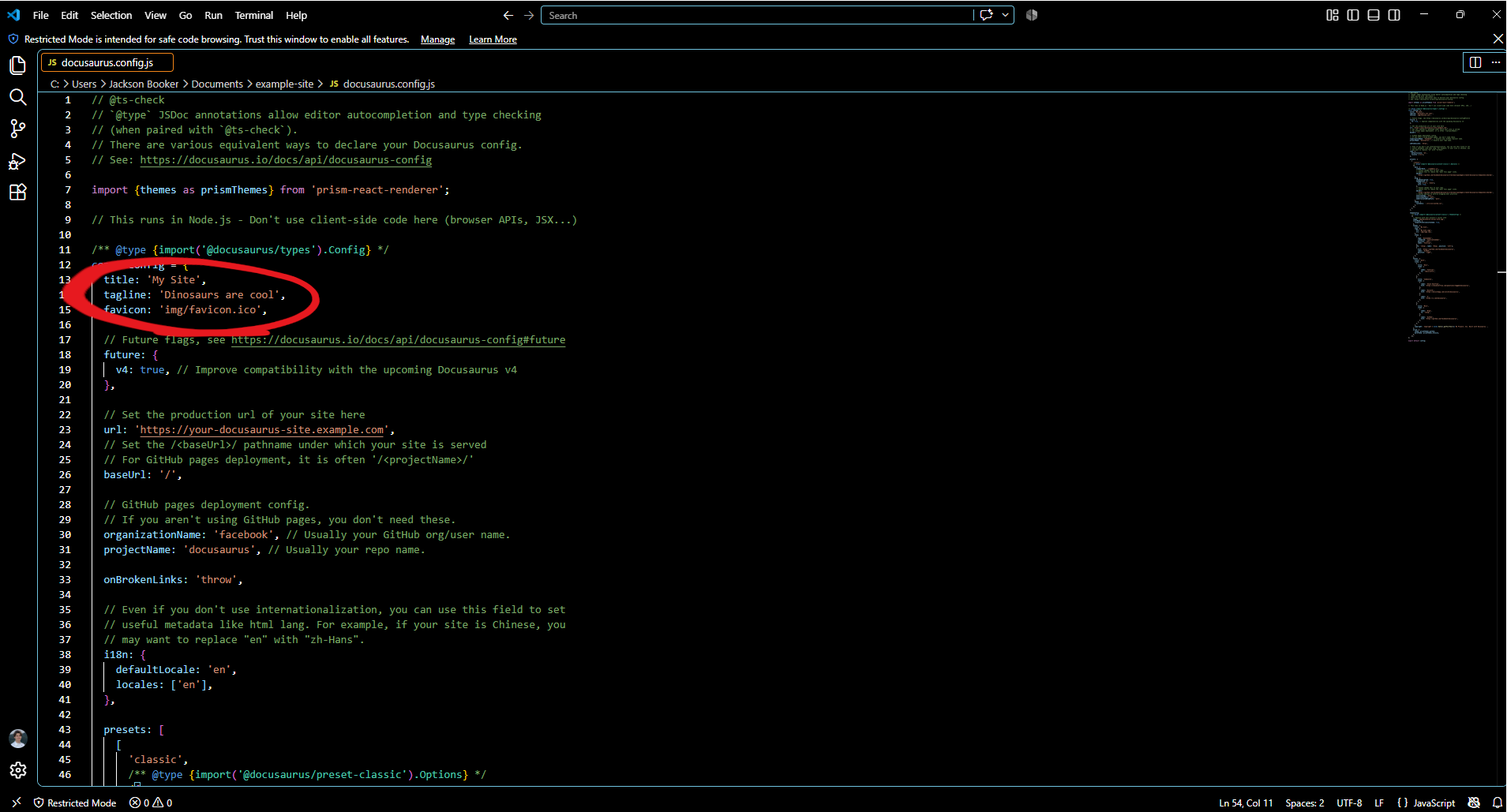Open the Run and Debug view
Screen dimensions: 1507x812
click(x=17, y=161)
